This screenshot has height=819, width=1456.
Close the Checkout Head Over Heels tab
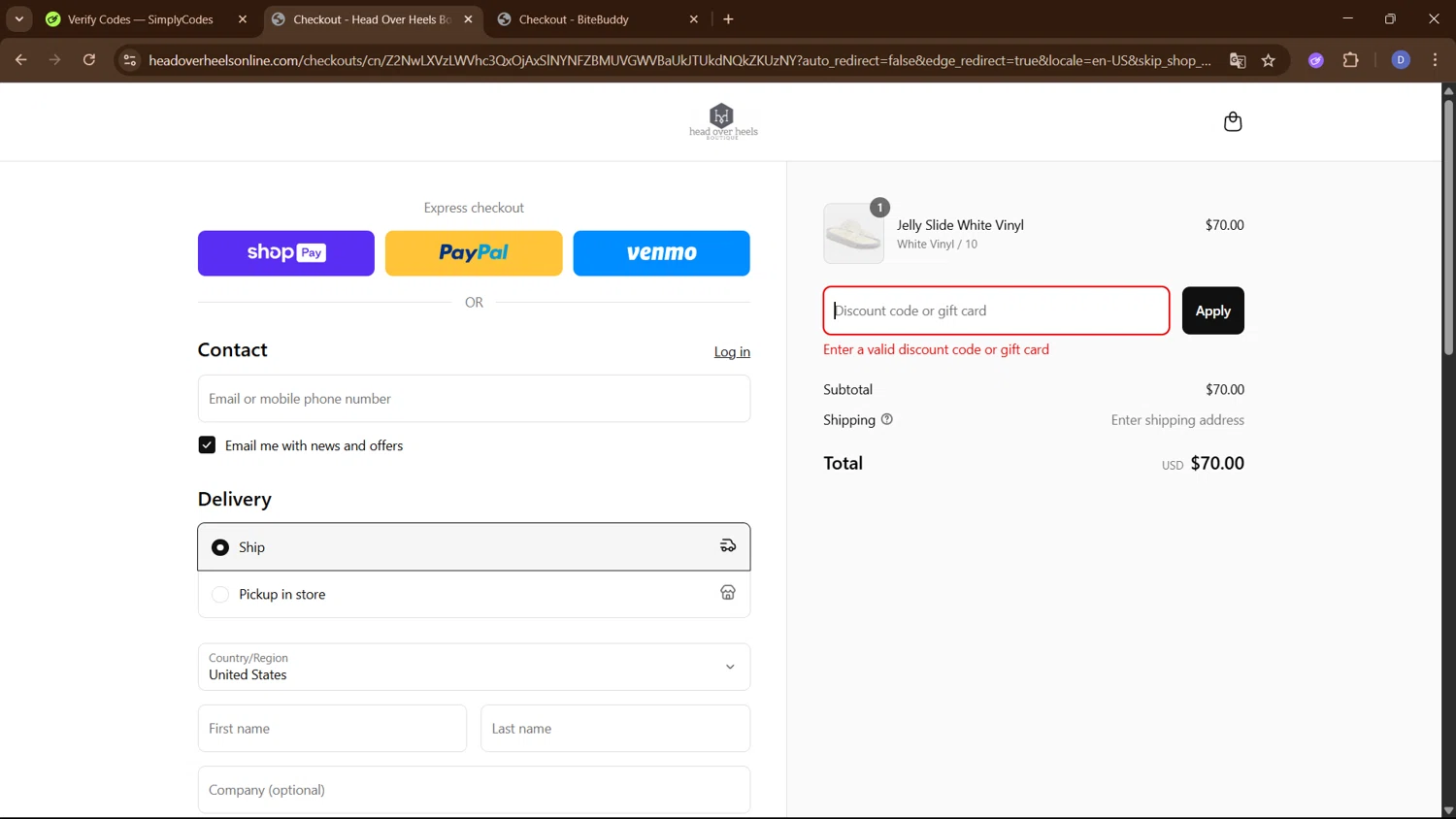[x=469, y=19]
